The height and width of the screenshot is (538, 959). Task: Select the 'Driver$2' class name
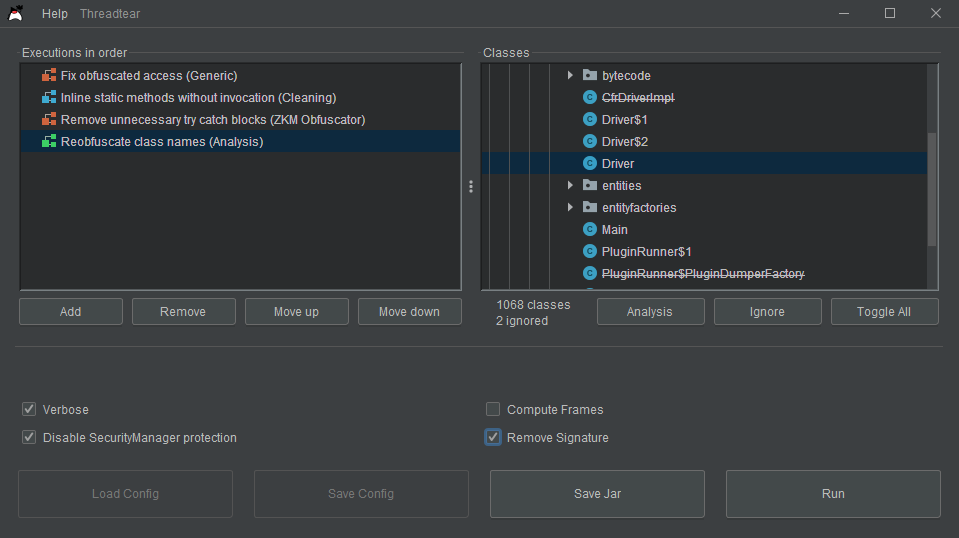pyautogui.click(x=624, y=142)
